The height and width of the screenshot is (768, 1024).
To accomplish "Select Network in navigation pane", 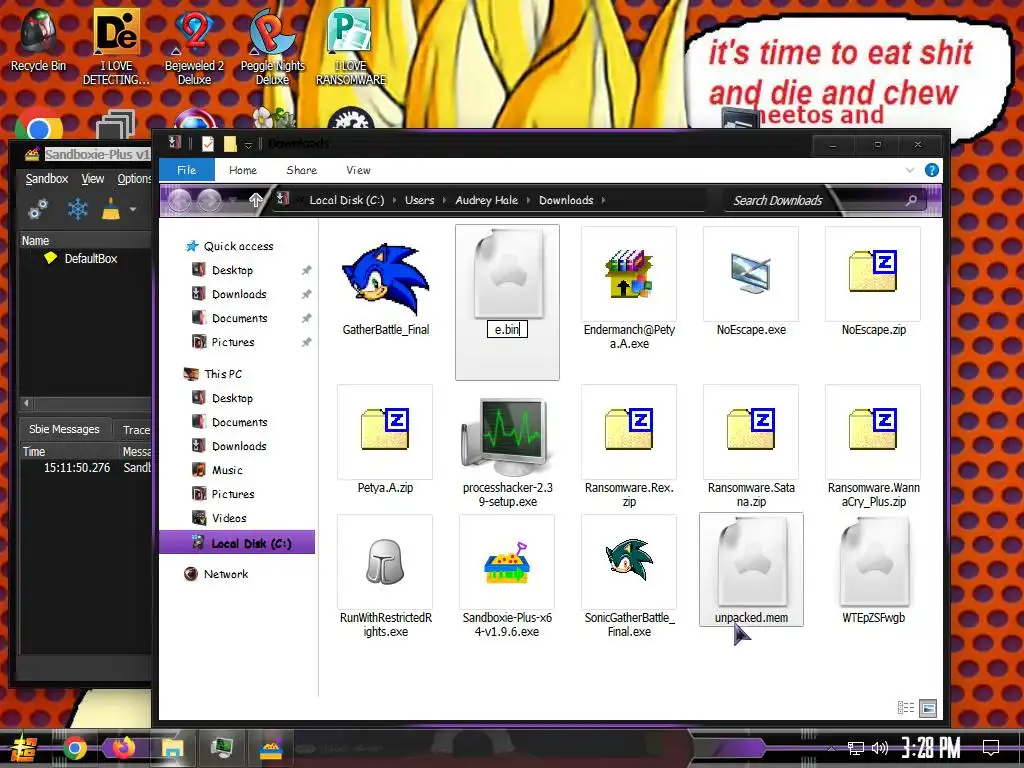I will click(x=225, y=574).
